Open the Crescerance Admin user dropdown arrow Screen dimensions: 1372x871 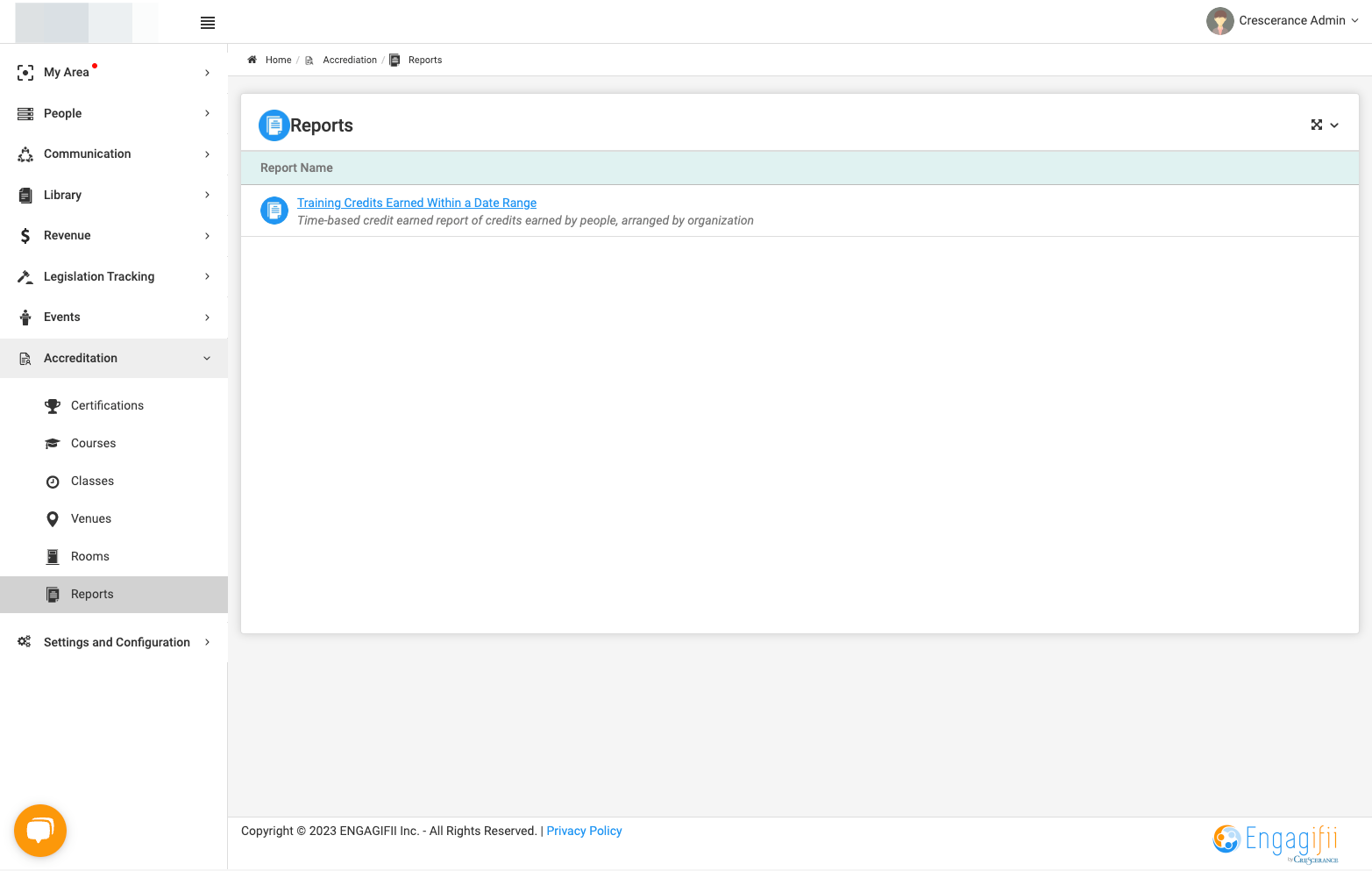point(1355,20)
